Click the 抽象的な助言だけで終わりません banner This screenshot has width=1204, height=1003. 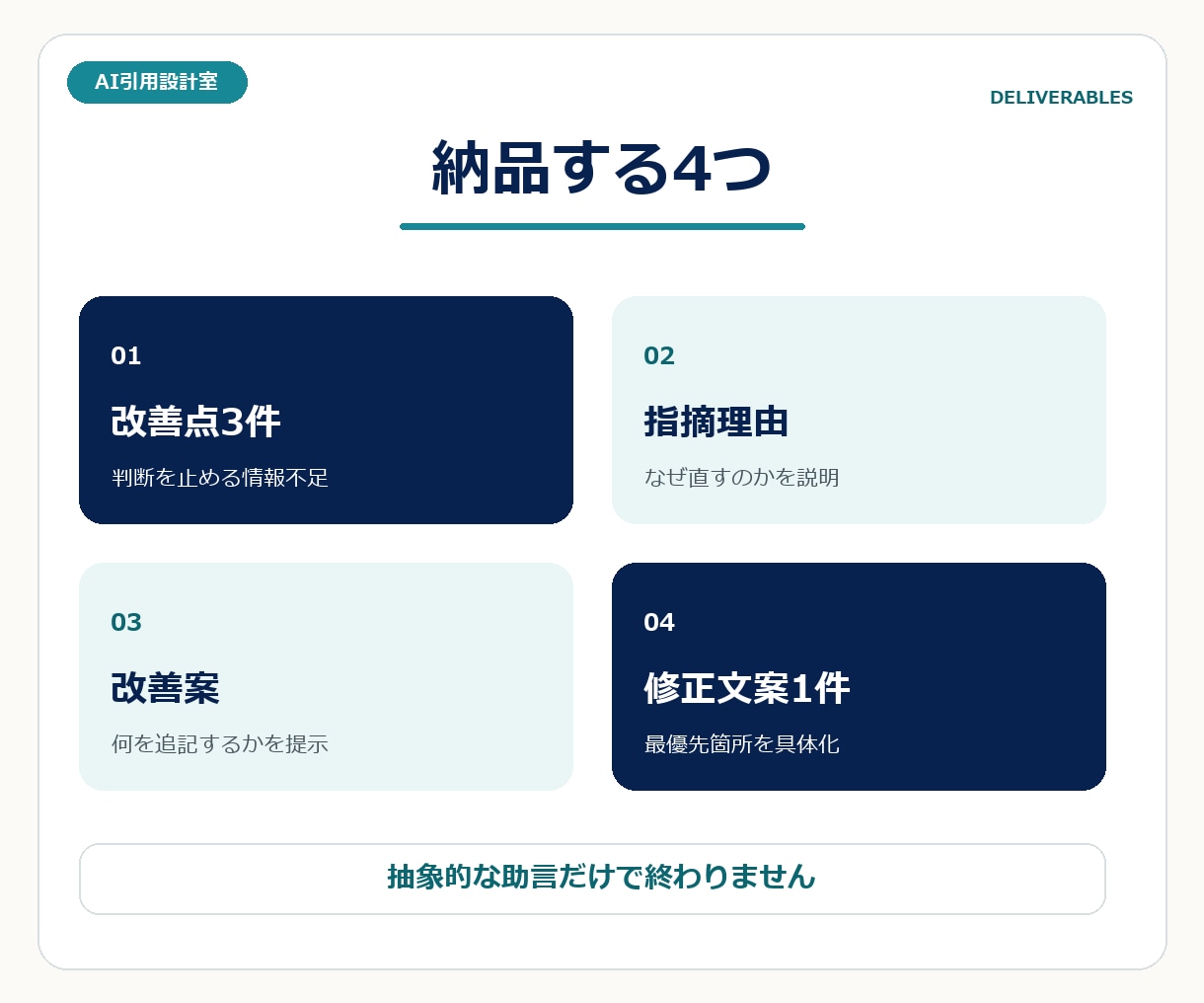(x=592, y=879)
